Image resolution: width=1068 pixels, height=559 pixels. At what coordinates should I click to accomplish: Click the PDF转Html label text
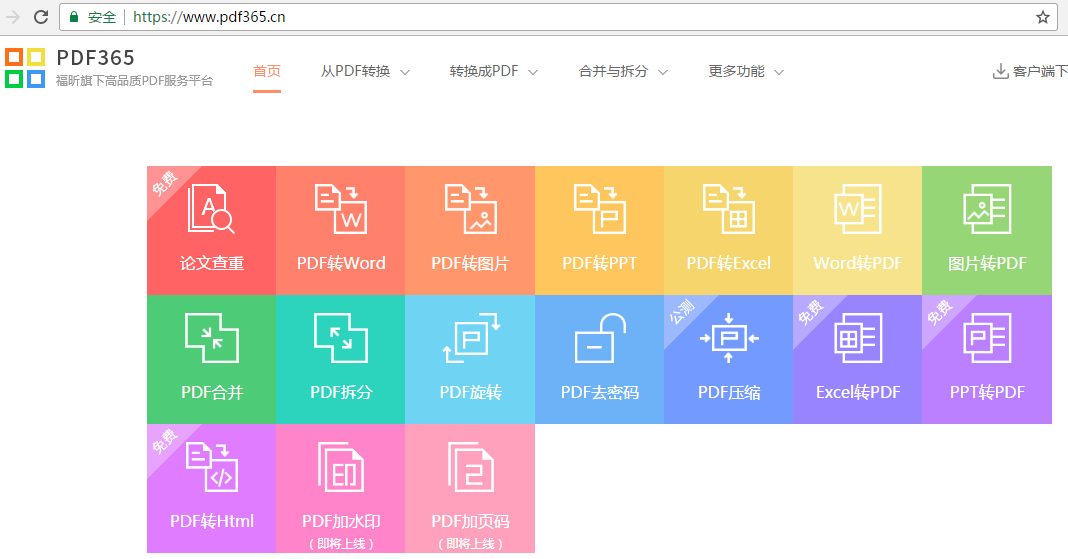point(212,522)
